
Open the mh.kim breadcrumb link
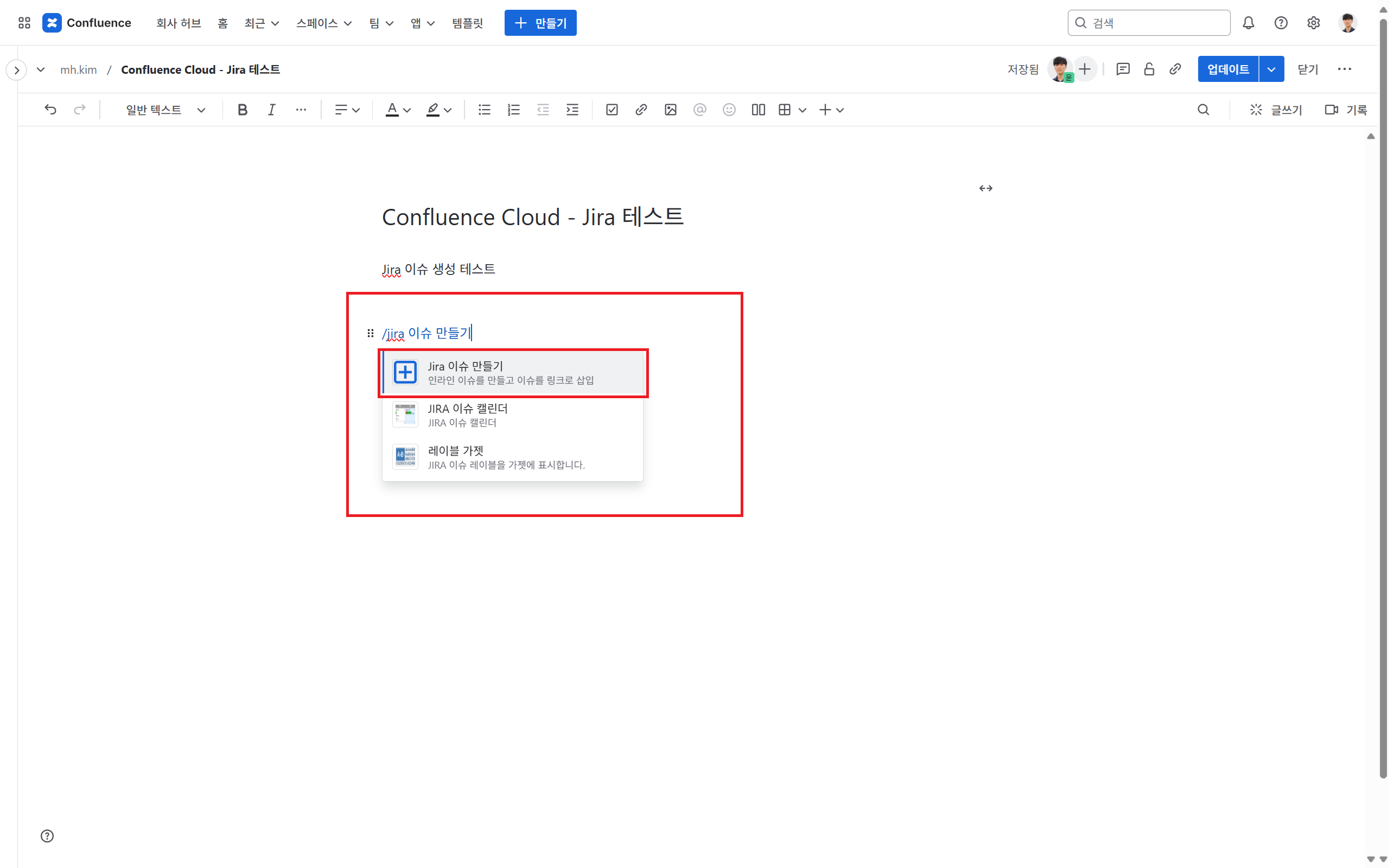79,69
